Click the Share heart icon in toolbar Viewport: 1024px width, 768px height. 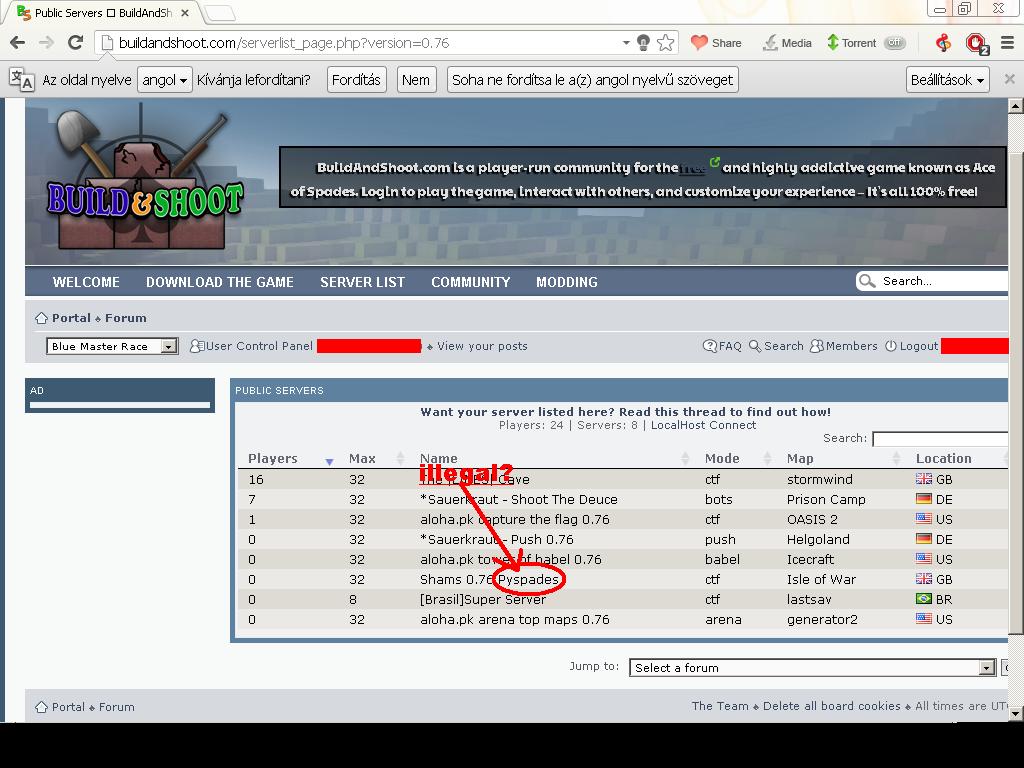[x=700, y=43]
